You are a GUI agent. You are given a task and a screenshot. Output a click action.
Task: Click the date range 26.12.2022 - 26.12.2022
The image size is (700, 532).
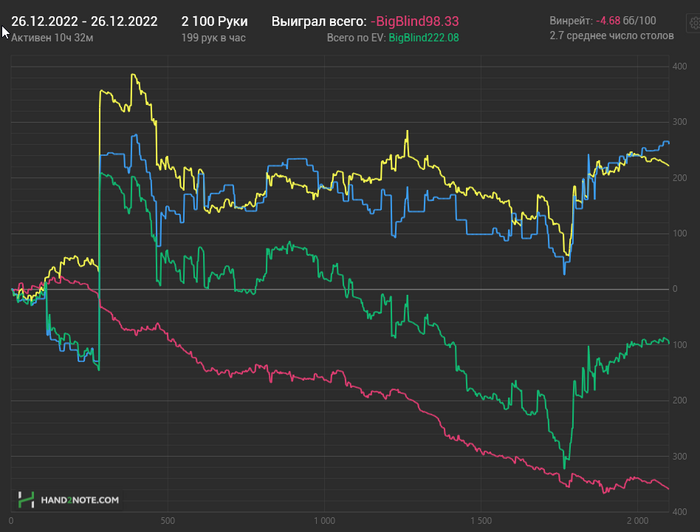84,21
